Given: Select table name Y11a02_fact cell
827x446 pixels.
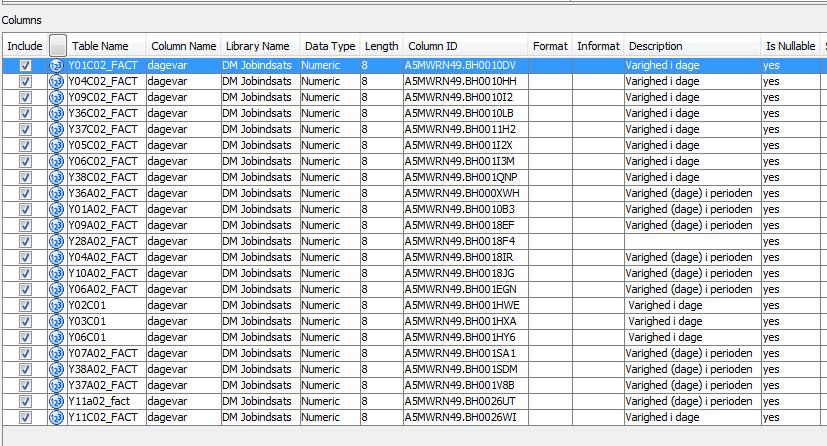Looking at the screenshot, I should tap(106, 401).
